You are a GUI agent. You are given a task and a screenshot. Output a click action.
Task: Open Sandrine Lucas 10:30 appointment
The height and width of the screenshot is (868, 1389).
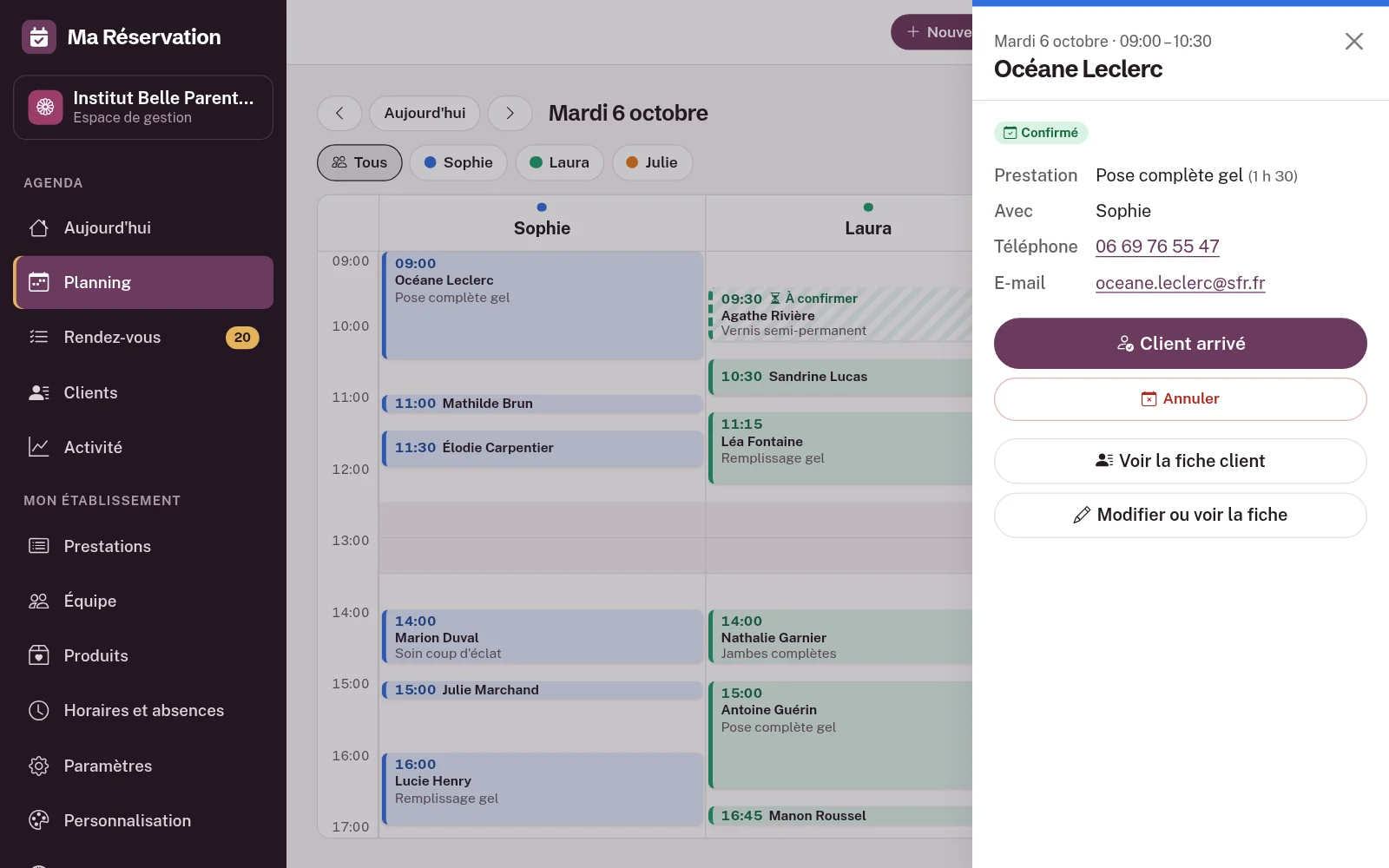pos(840,377)
